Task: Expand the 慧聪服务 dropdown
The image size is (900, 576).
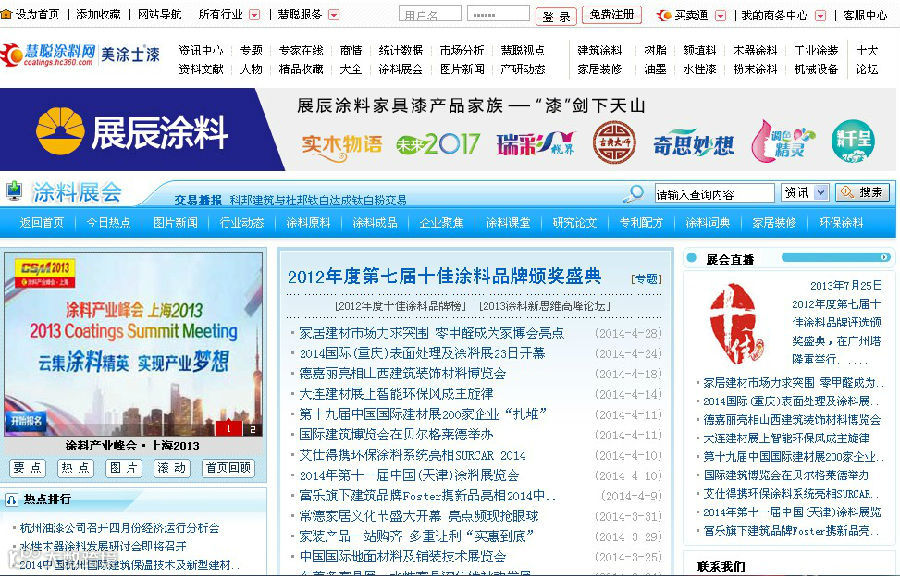Action: coord(333,15)
